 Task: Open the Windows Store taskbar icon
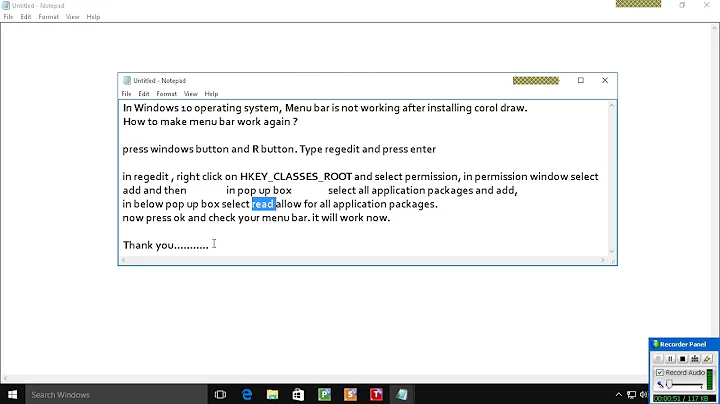pyautogui.click(x=298, y=394)
